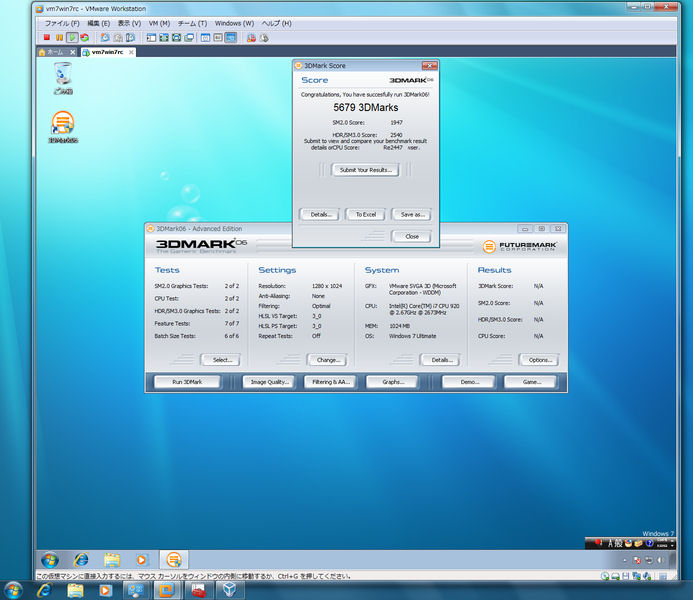Show the summary view toolbar icon

tap(206, 38)
